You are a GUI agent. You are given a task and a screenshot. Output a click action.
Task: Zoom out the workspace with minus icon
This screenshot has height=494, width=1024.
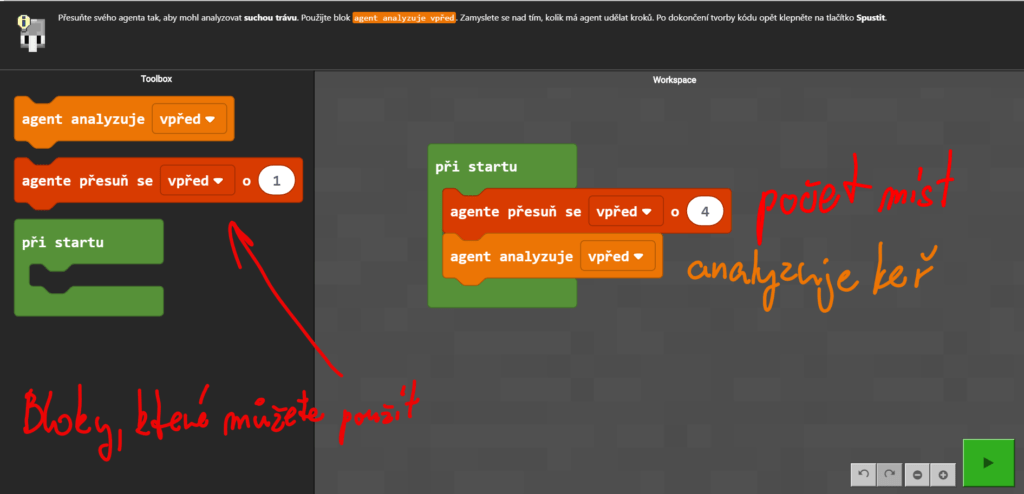(x=918, y=475)
